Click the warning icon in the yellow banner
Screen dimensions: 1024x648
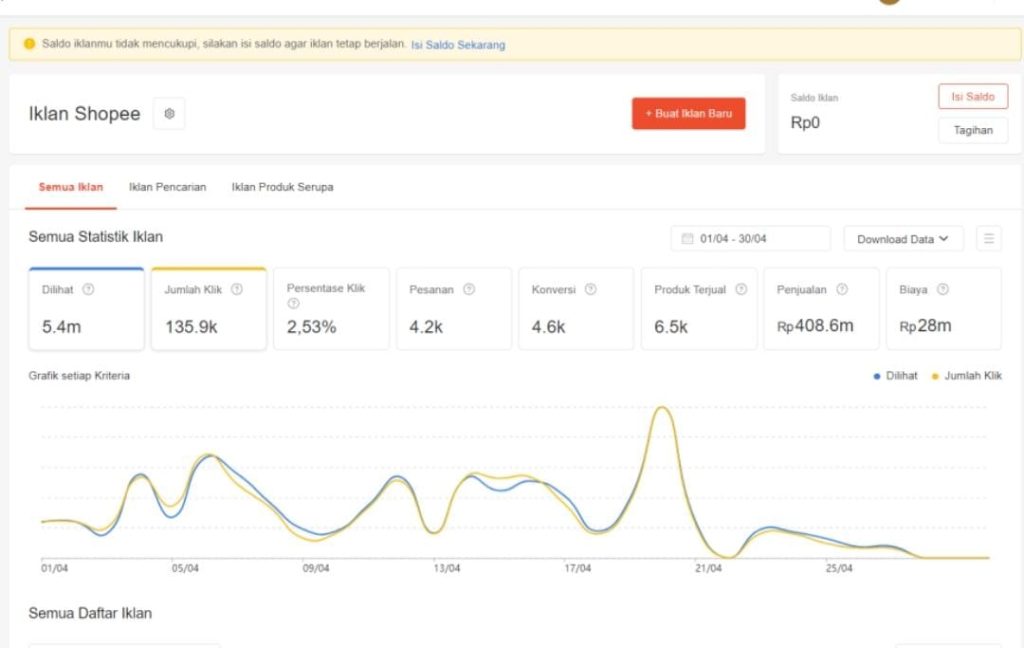pyautogui.click(x=29, y=44)
